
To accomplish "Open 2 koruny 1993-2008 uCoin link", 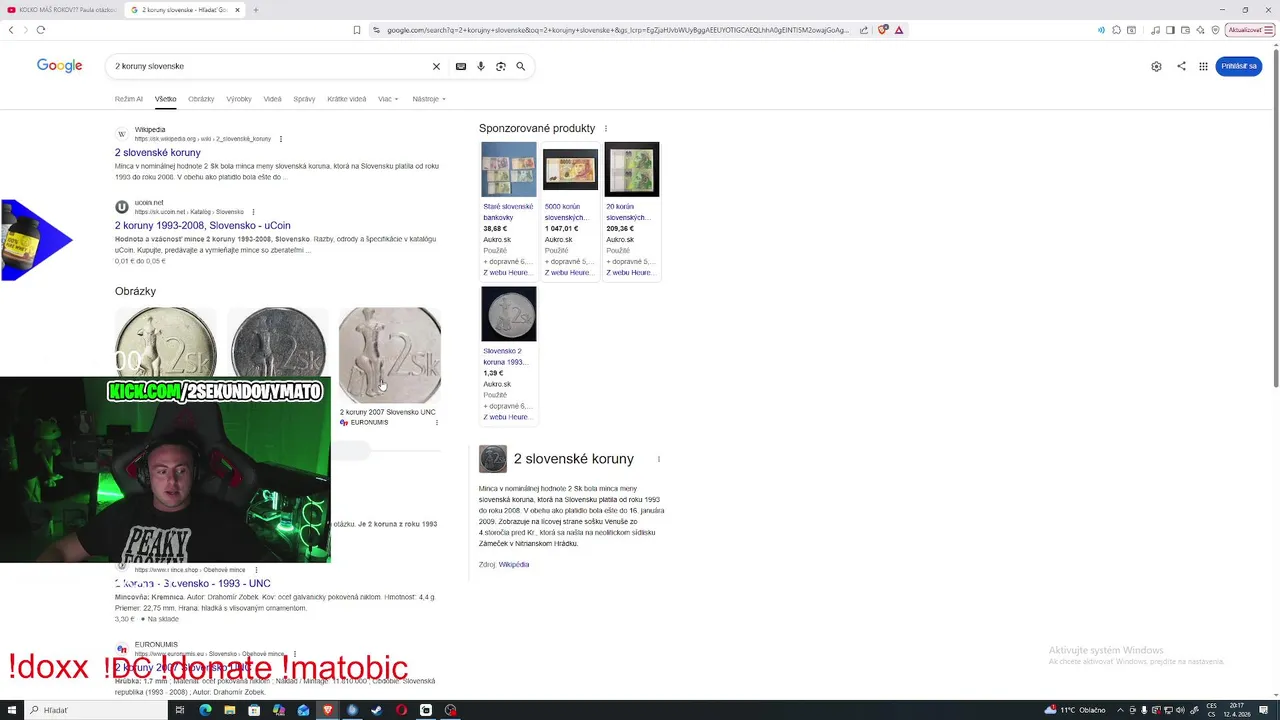I will (203, 226).
